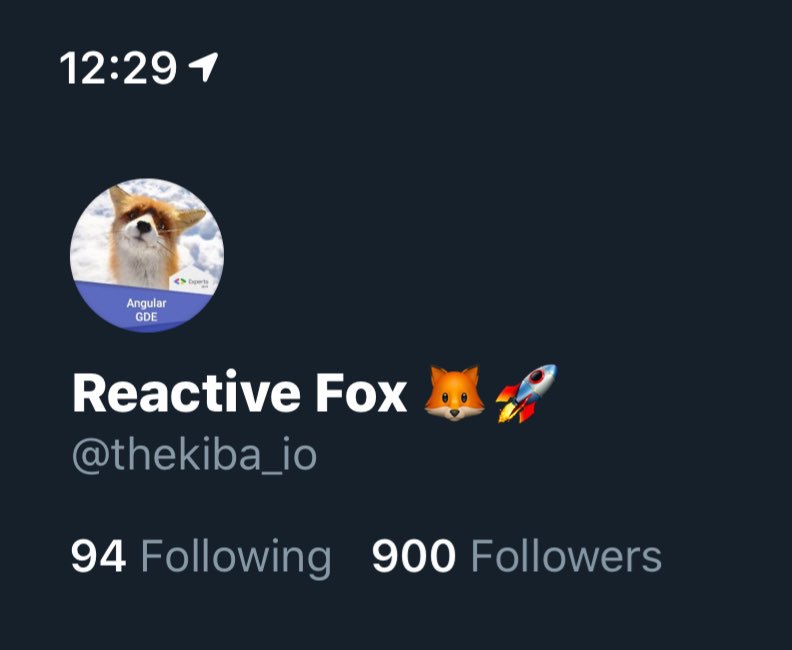
Task: Tap the location arrow icon in status bar
Action: 203,67
